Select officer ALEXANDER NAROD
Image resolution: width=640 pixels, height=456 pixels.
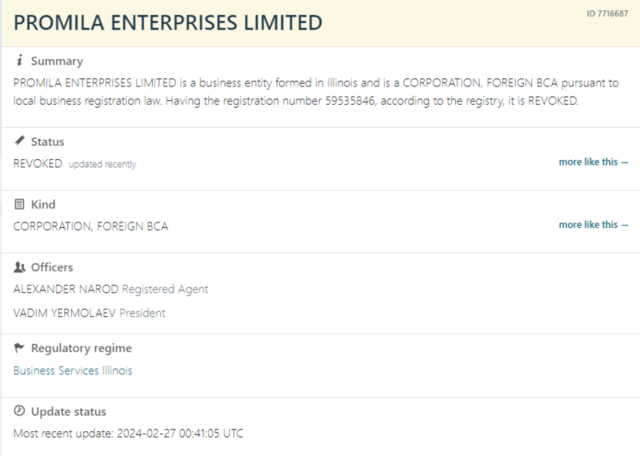[x=66, y=289]
